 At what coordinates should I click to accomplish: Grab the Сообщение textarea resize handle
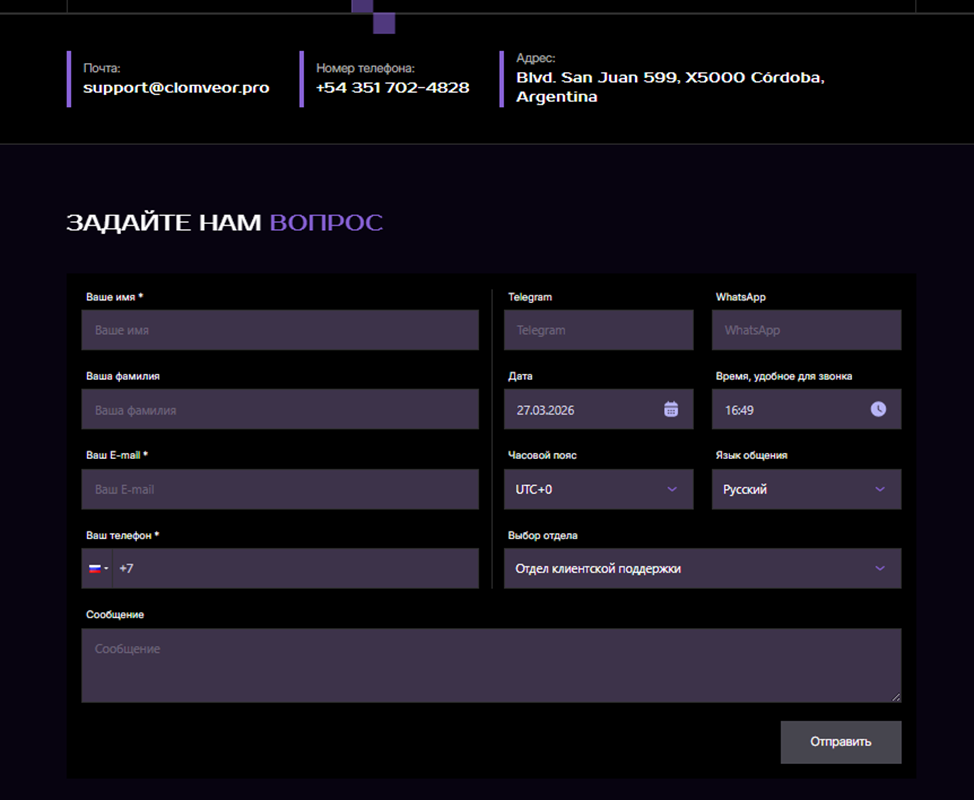click(896, 697)
